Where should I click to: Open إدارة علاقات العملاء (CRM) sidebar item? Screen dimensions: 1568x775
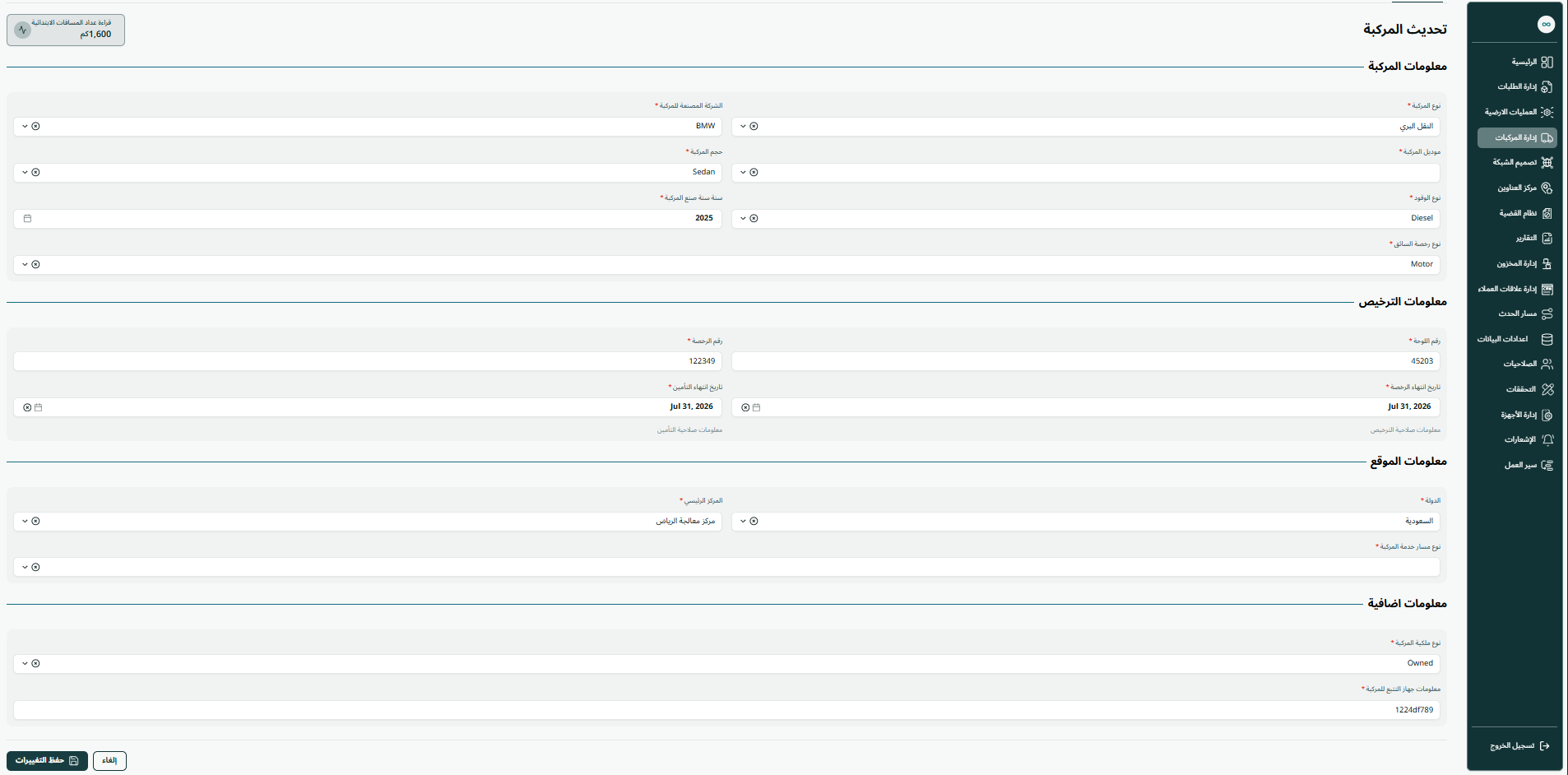[x=1515, y=289]
